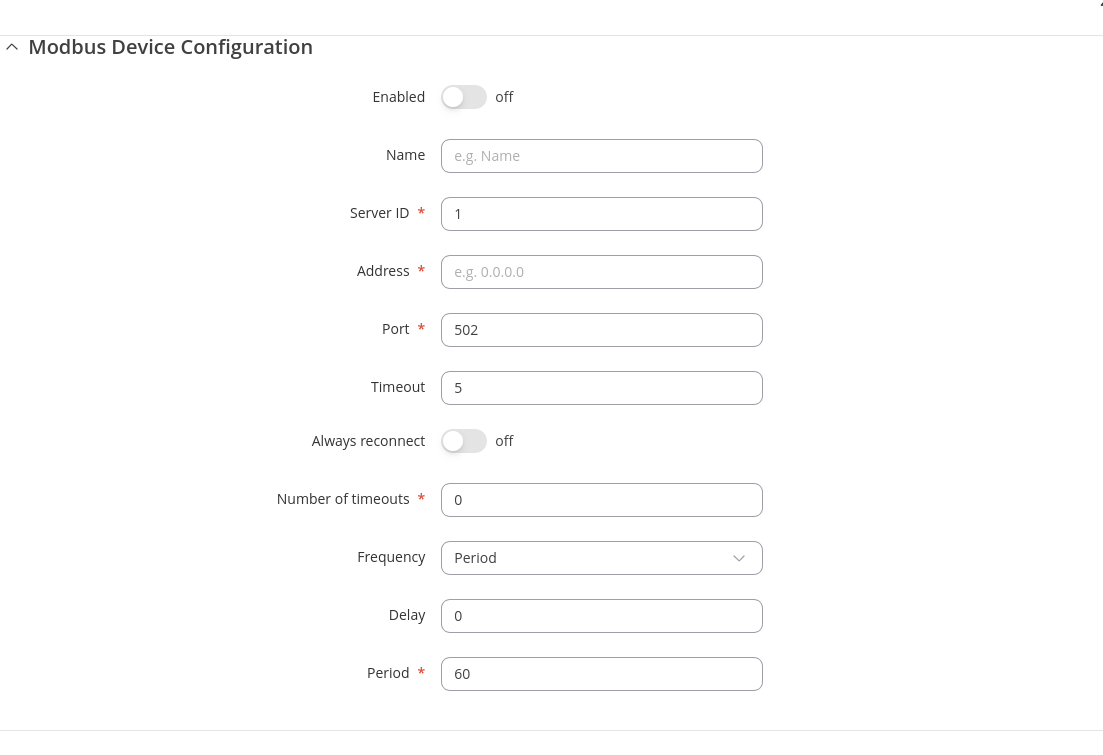Click the Always reconnect label text
The image size is (1103, 755).
(x=368, y=441)
